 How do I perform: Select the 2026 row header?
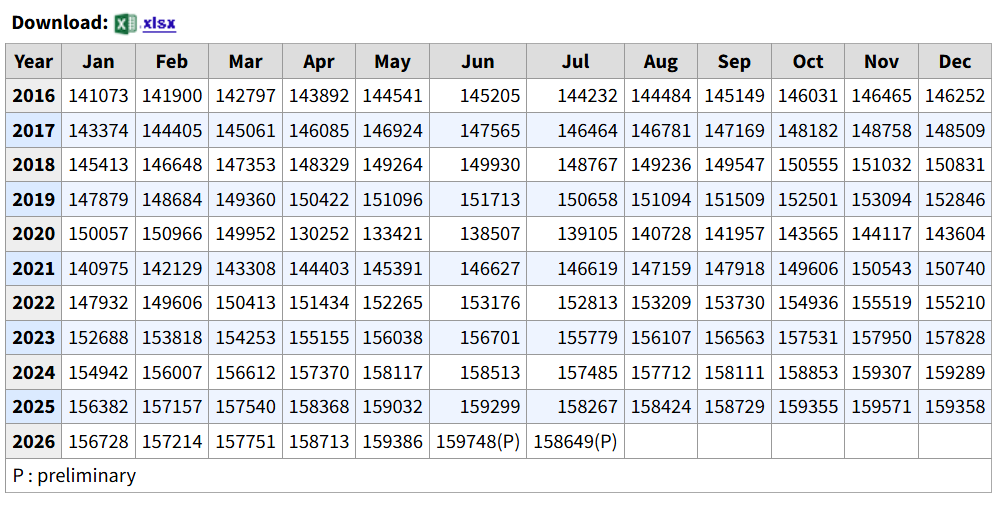click(33, 442)
